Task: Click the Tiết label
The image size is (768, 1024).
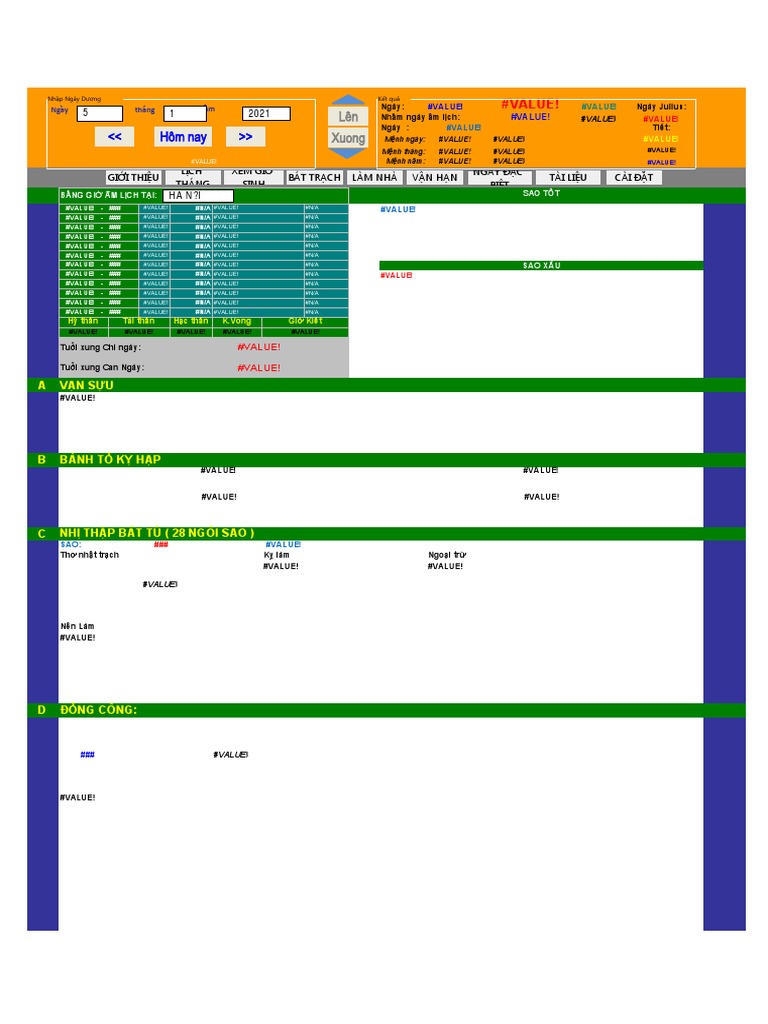Action: coord(662,128)
